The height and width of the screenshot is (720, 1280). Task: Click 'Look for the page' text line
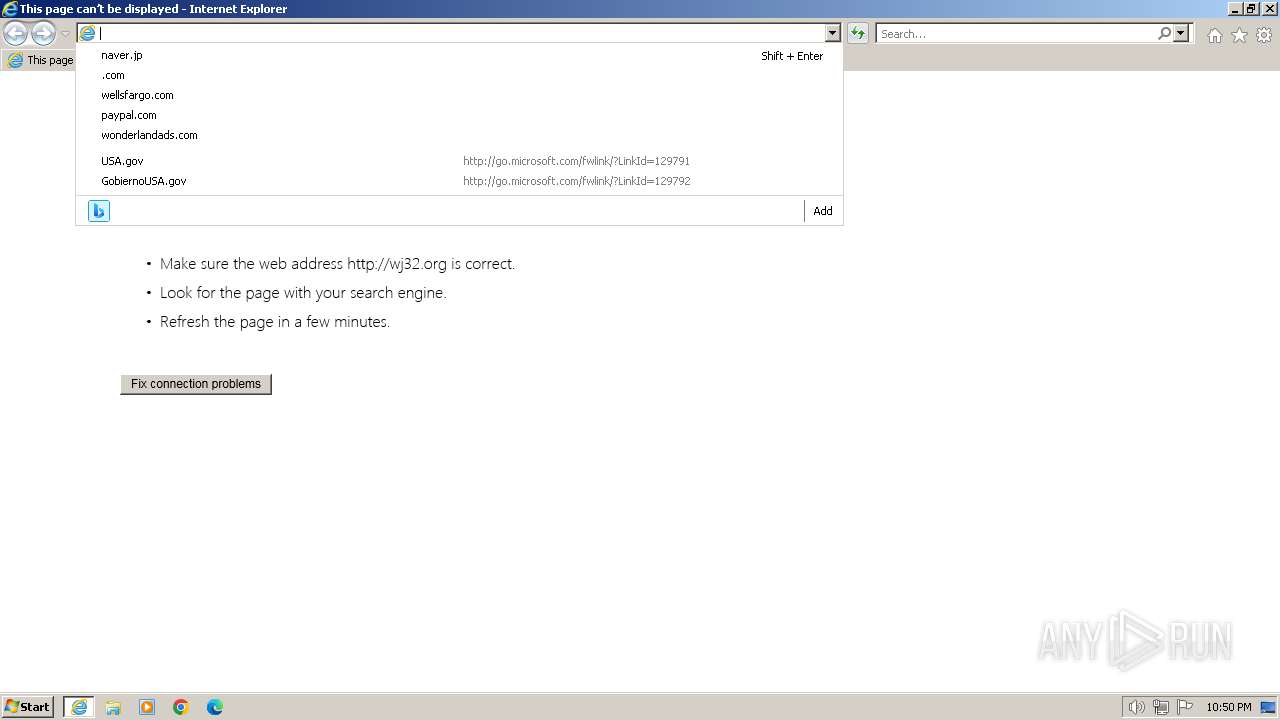coord(303,293)
